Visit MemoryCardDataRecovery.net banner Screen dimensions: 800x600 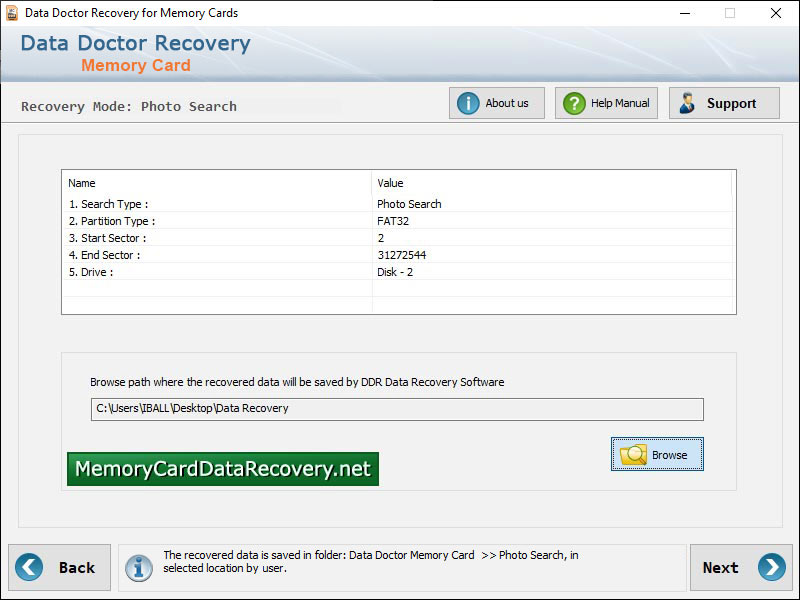(x=222, y=468)
